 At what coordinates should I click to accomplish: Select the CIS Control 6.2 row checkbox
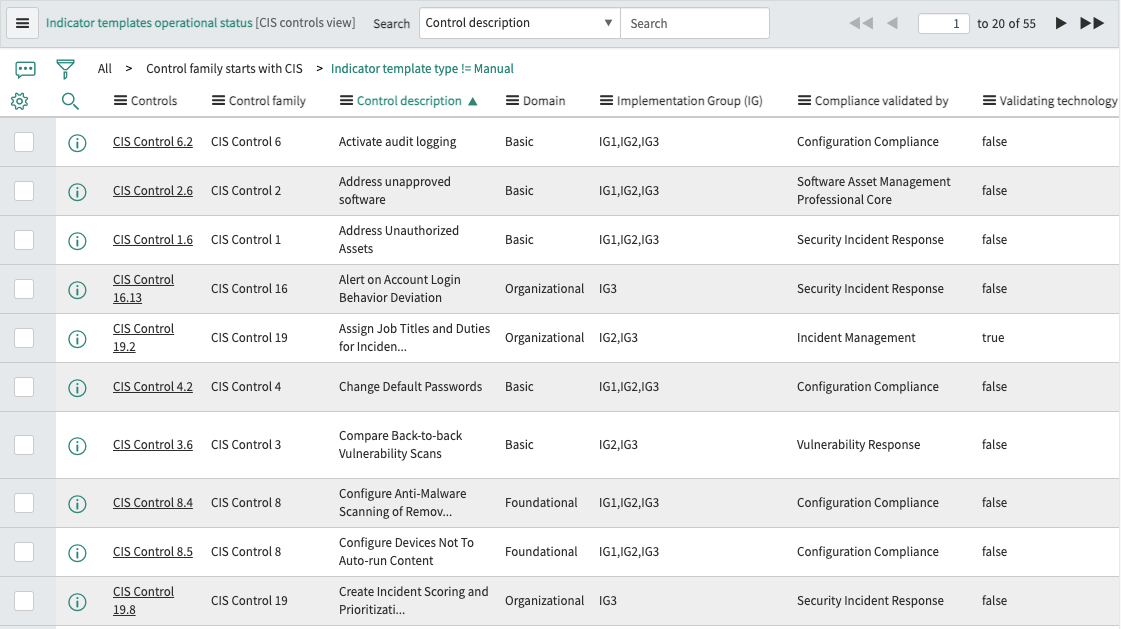24,142
